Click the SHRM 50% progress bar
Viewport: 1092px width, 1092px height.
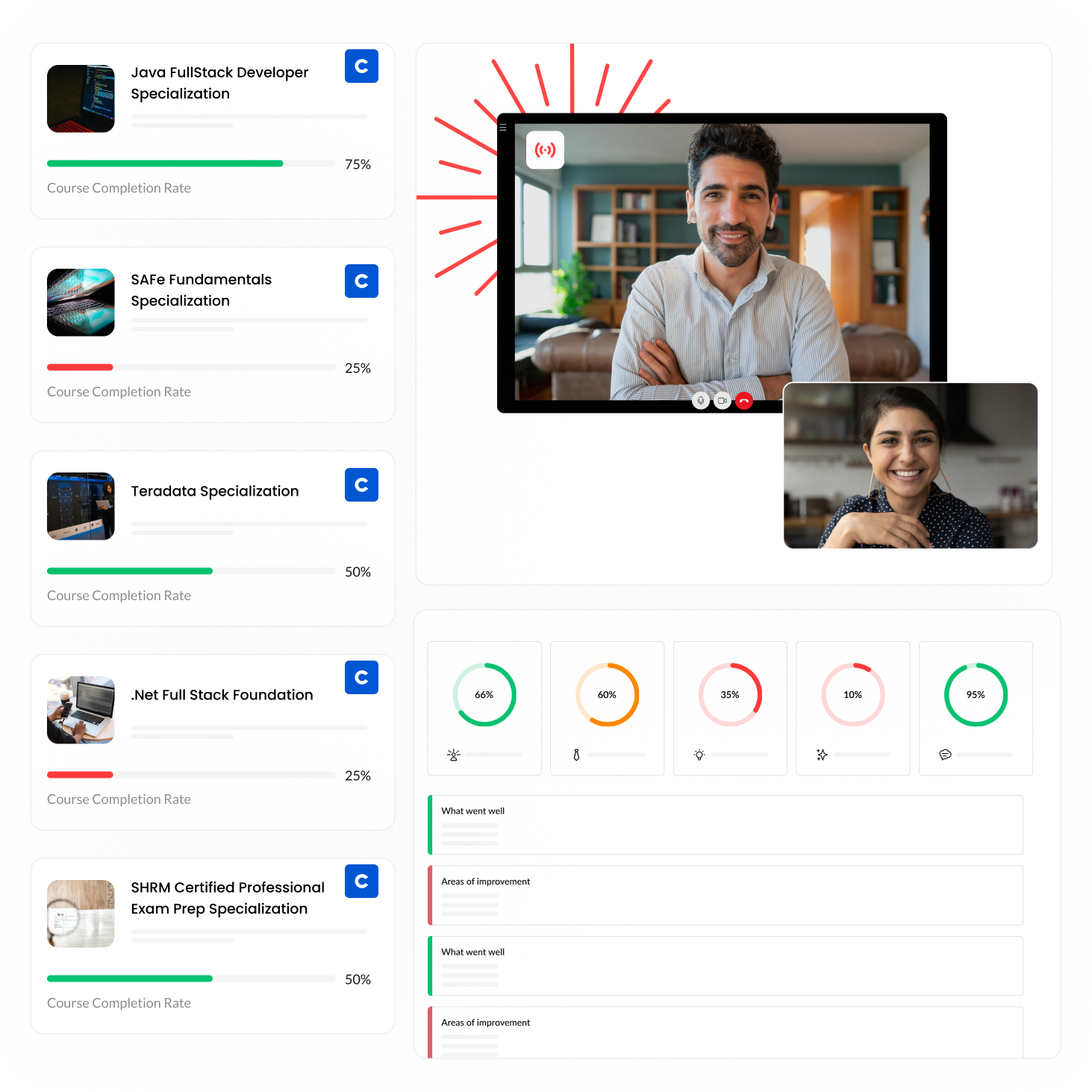tap(191, 979)
